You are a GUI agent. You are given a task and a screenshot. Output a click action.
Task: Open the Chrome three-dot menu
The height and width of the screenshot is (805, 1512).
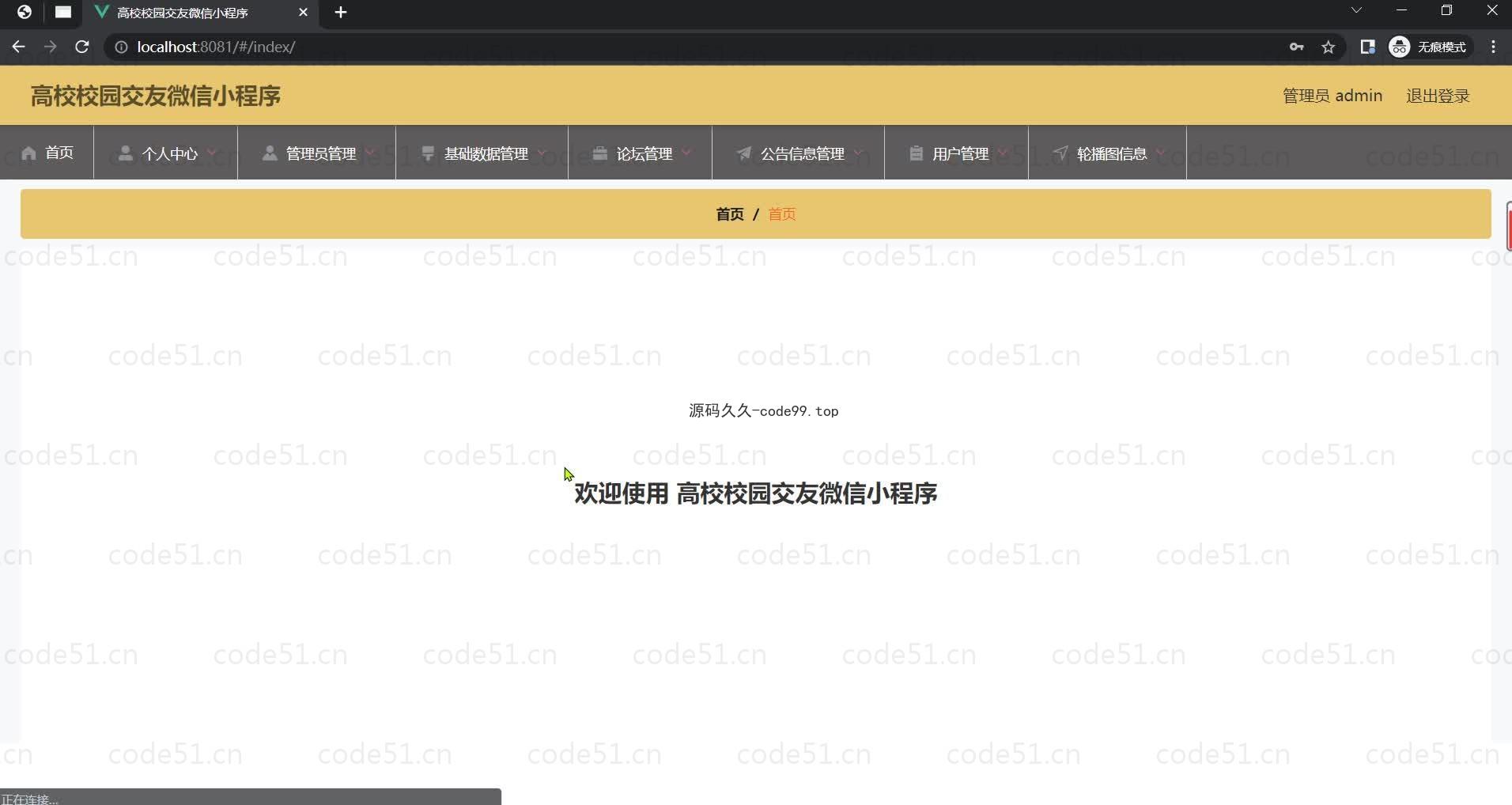[x=1493, y=47]
